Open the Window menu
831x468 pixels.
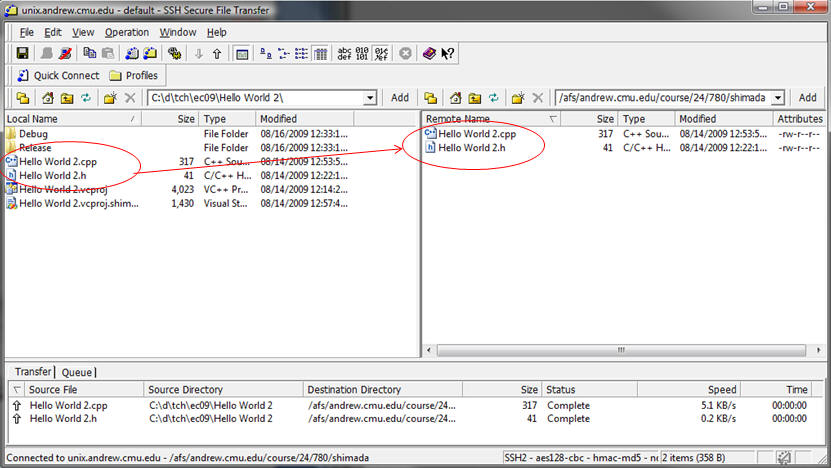[x=178, y=32]
